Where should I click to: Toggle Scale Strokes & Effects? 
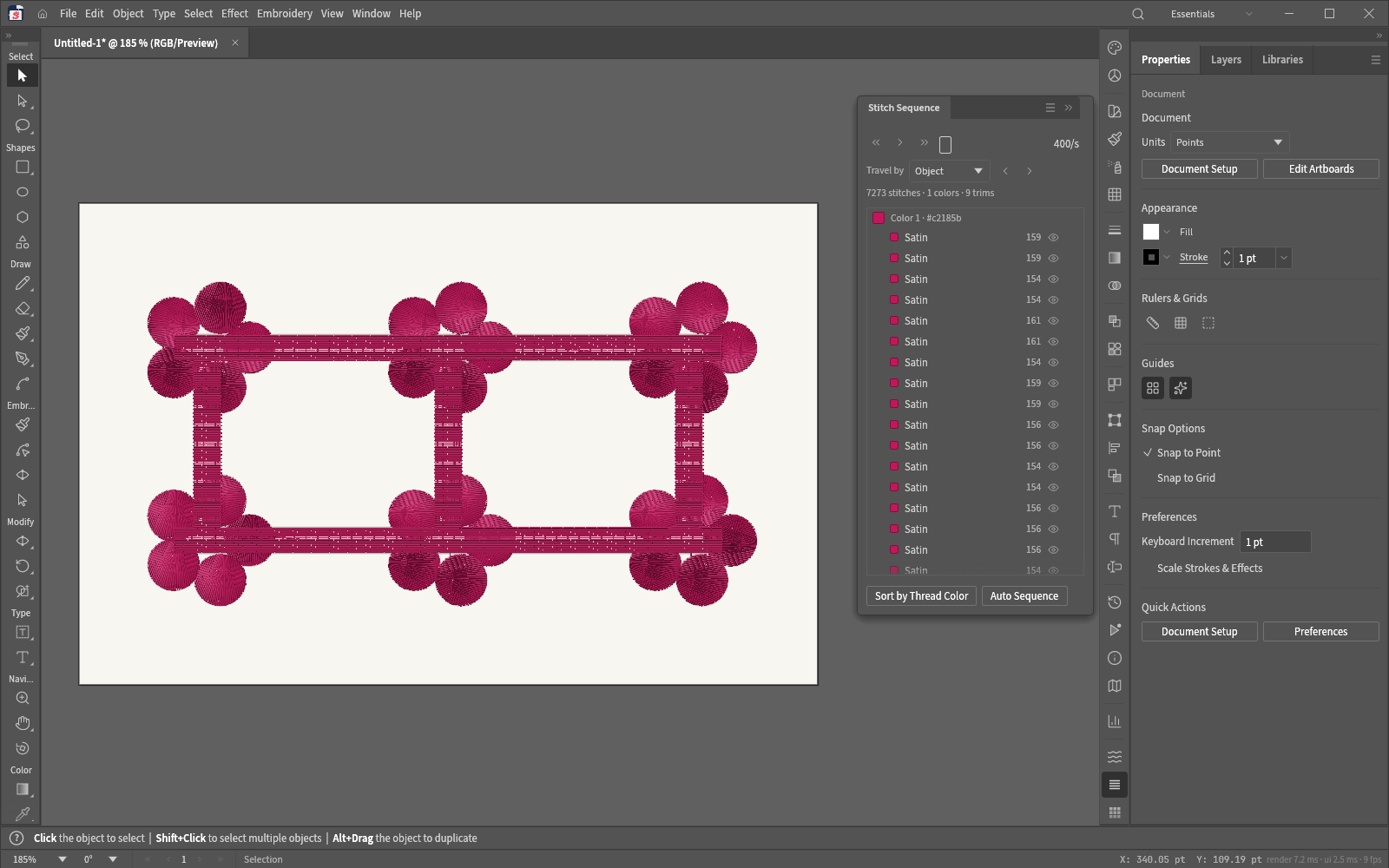(1209, 569)
